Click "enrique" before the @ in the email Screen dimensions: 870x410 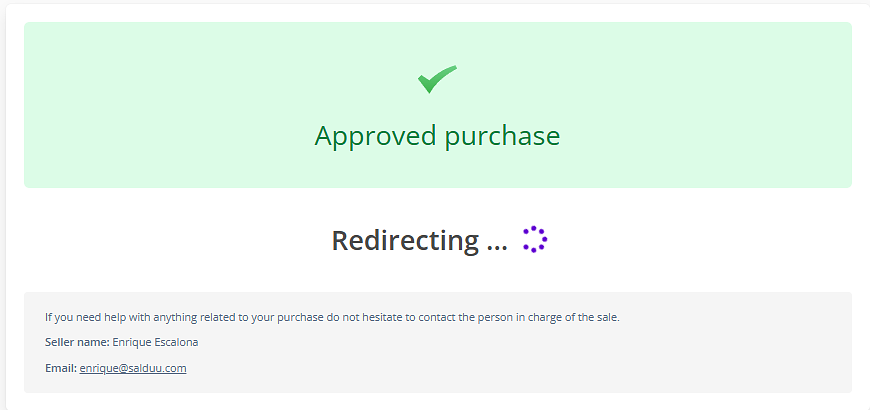click(x=98, y=368)
